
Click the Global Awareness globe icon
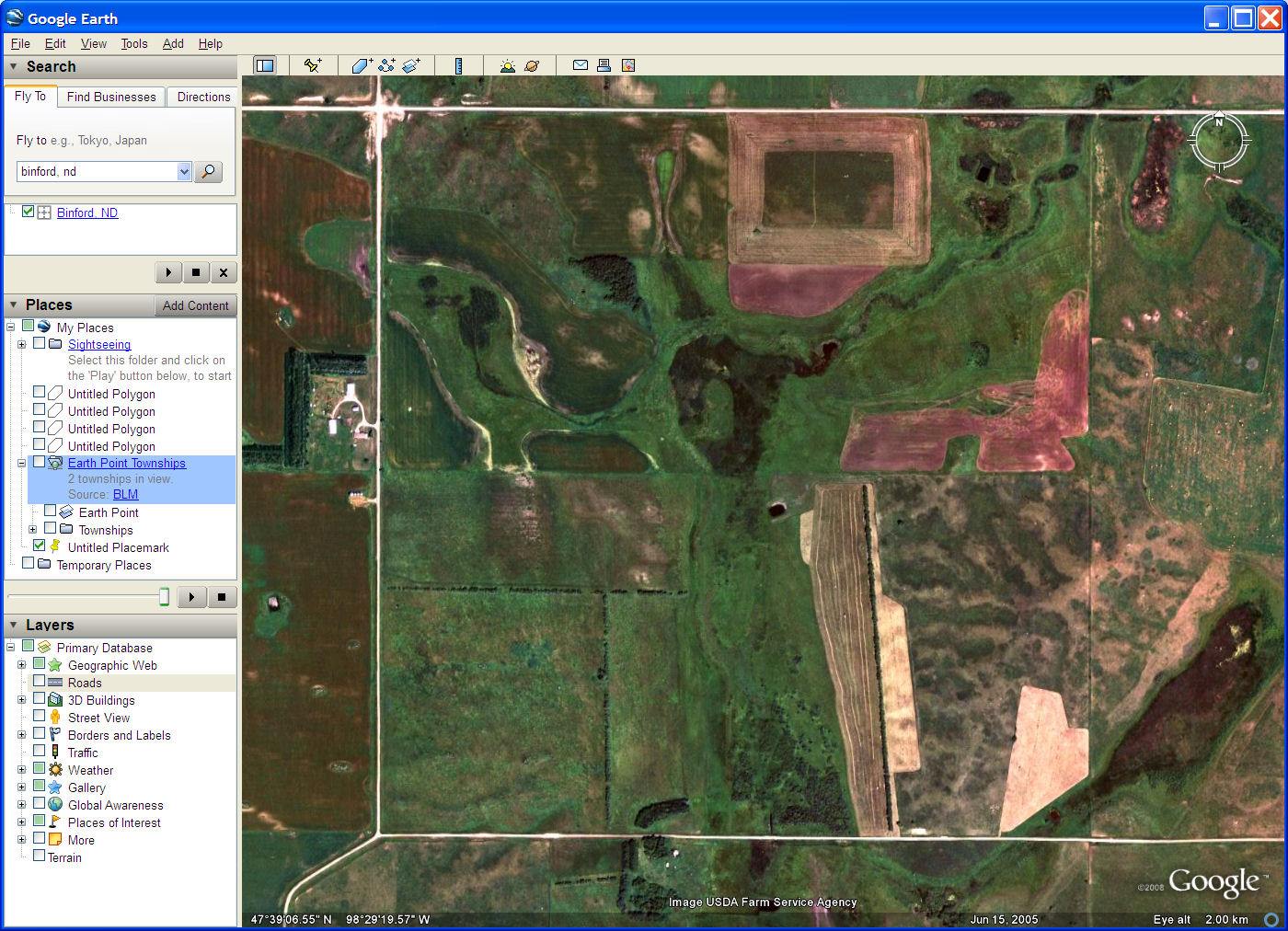tap(55, 805)
